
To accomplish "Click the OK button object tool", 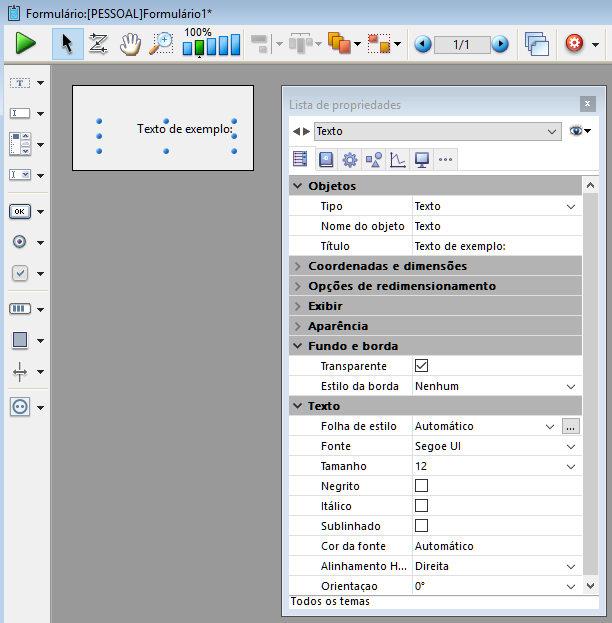I will coord(20,211).
